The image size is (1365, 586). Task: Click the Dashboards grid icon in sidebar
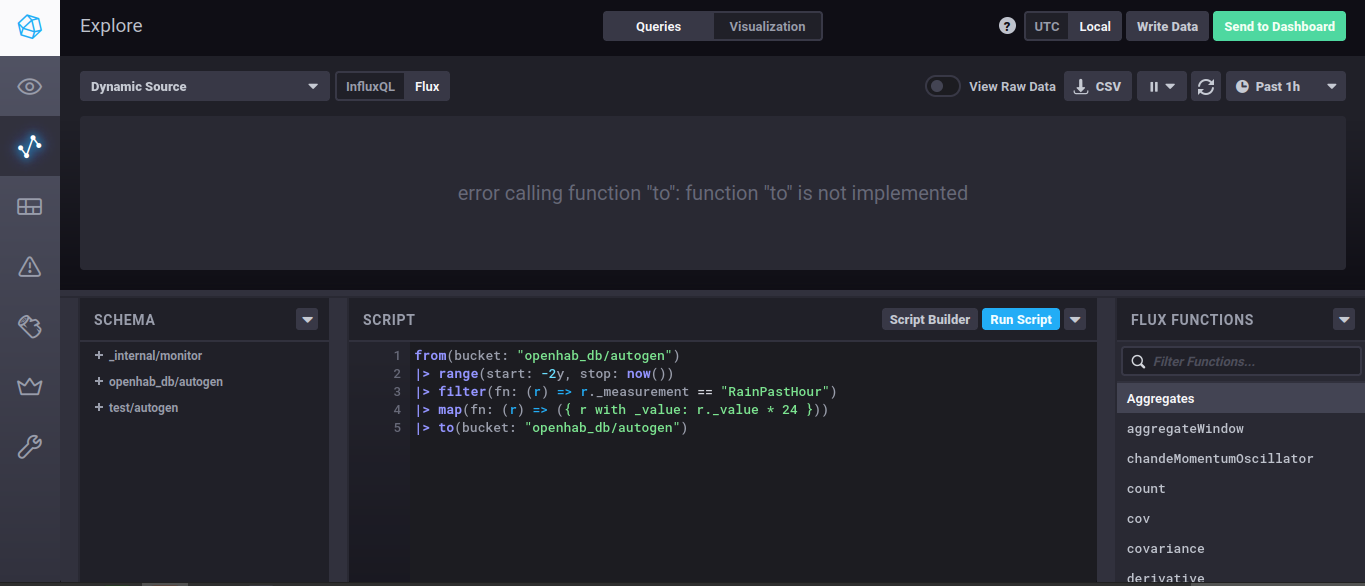point(29,207)
